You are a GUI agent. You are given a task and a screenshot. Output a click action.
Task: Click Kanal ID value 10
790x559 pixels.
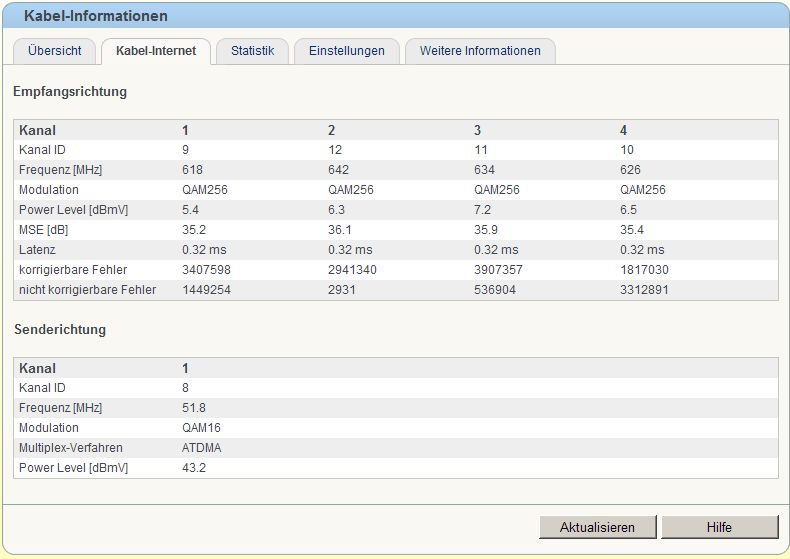(627, 150)
